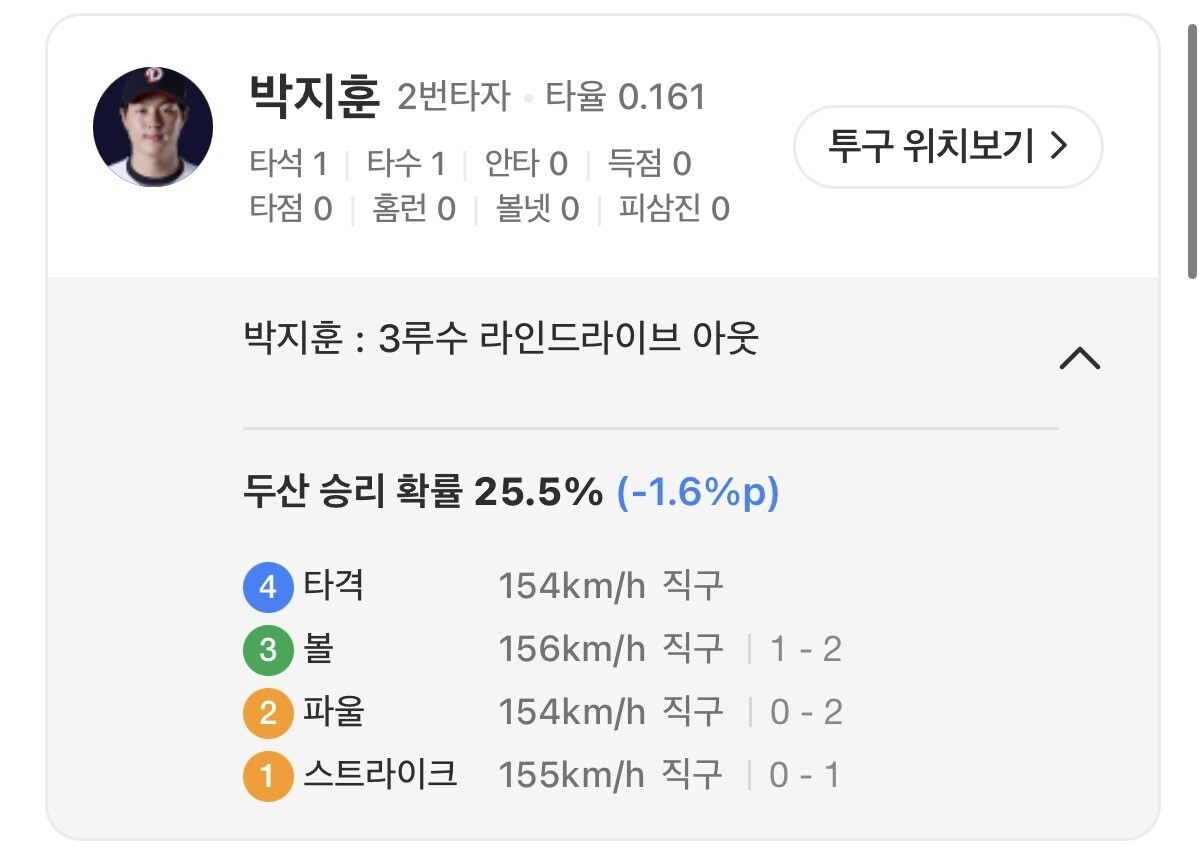Click the 두산 승리 확률 25.5% text
This screenshot has height=854, width=1199.
point(423,492)
